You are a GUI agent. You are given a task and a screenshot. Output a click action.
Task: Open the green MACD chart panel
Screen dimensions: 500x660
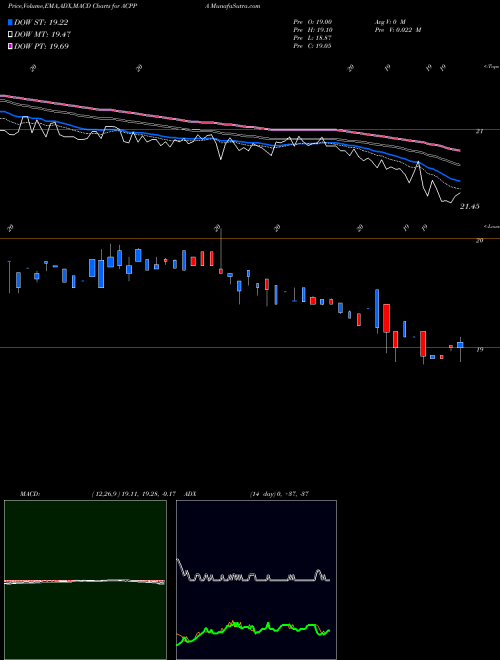(85, 580)
